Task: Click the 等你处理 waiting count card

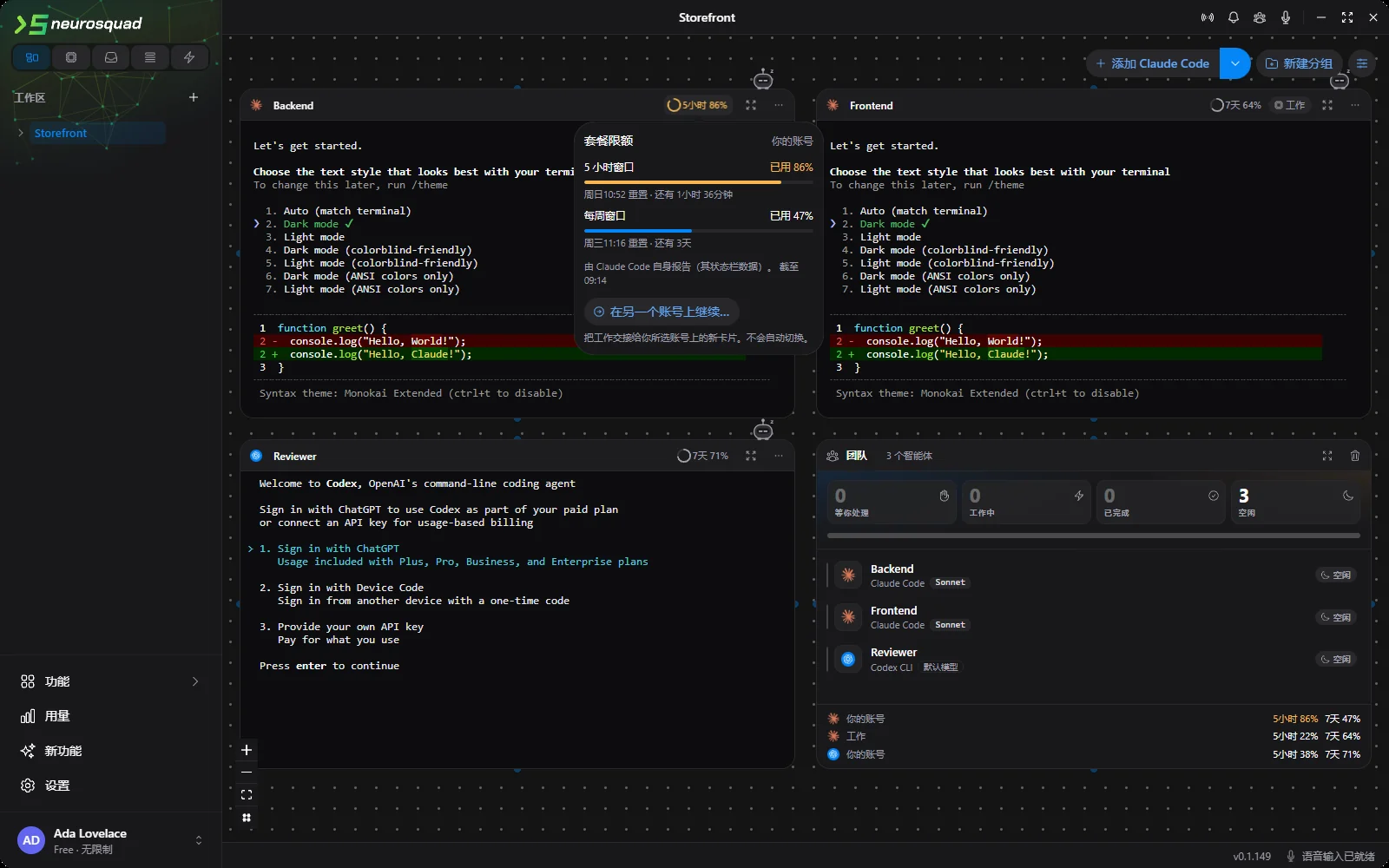Action: point(892,502)
